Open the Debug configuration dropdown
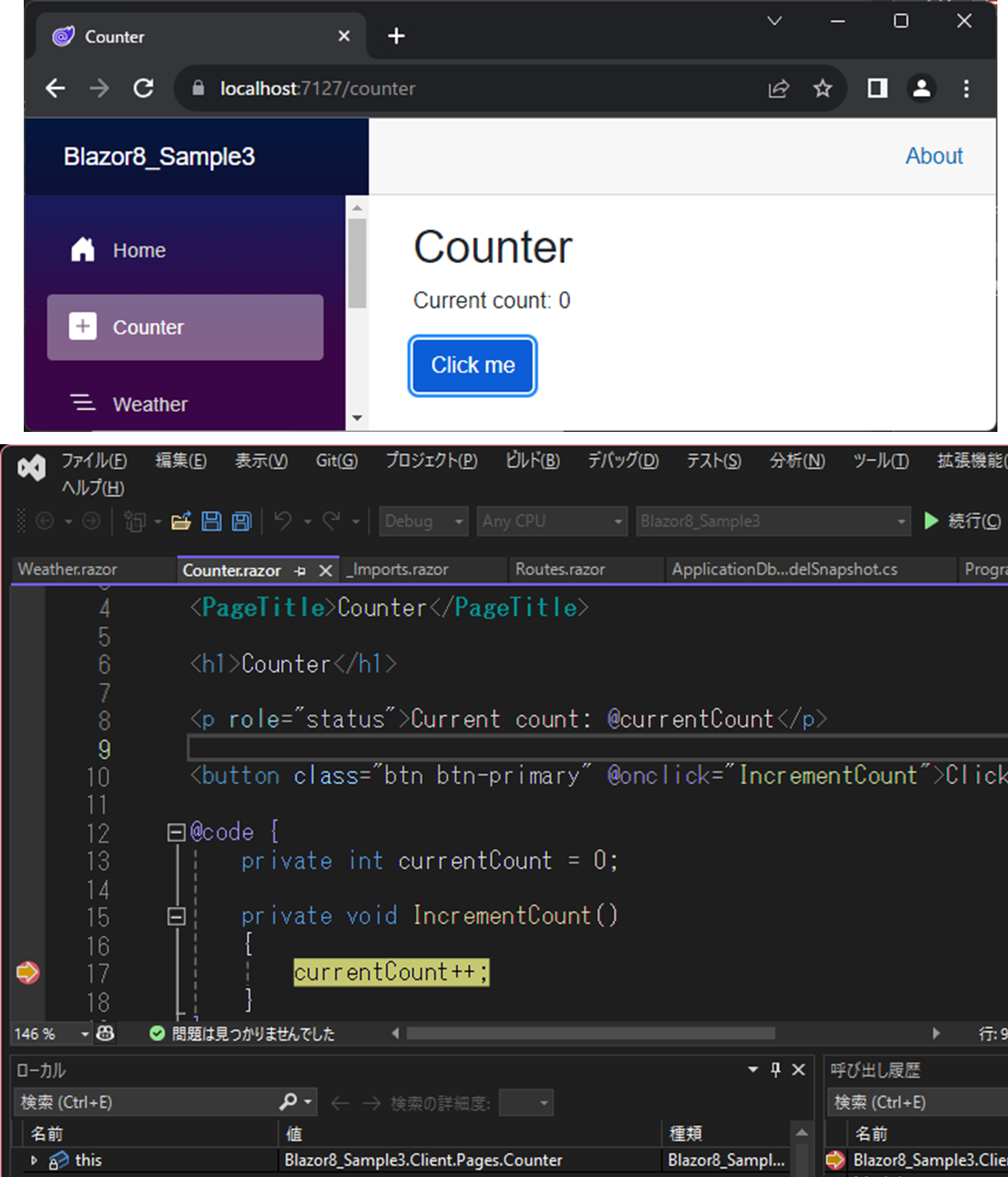 coord(423,521)
